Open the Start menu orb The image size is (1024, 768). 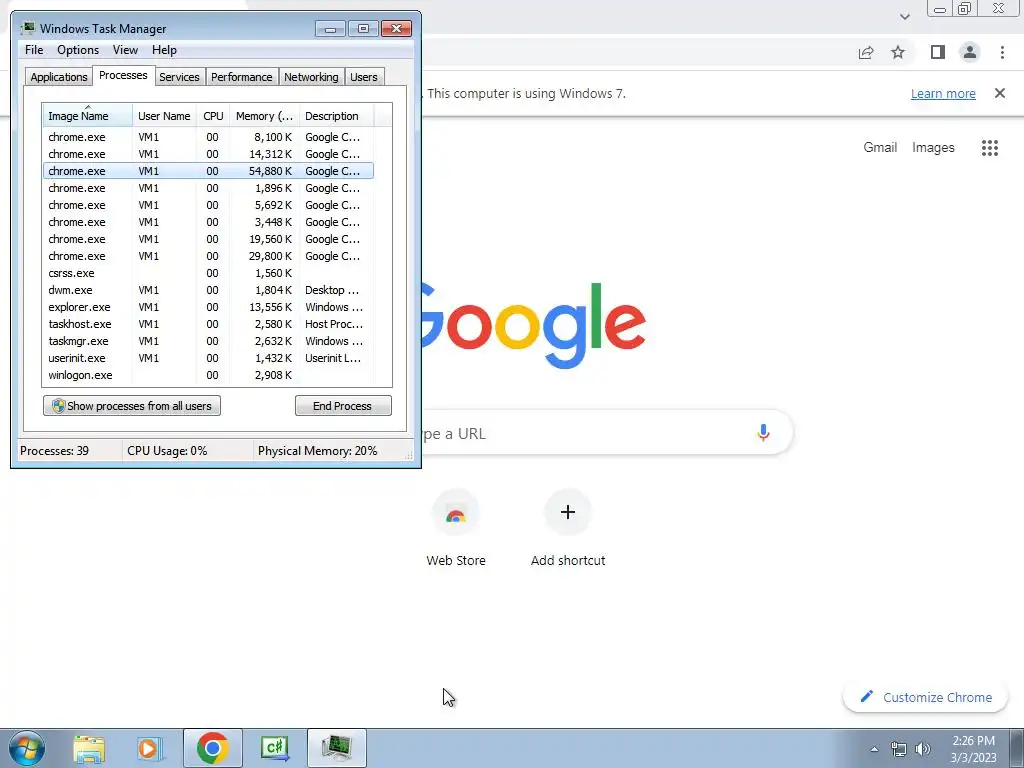(26, 748)
